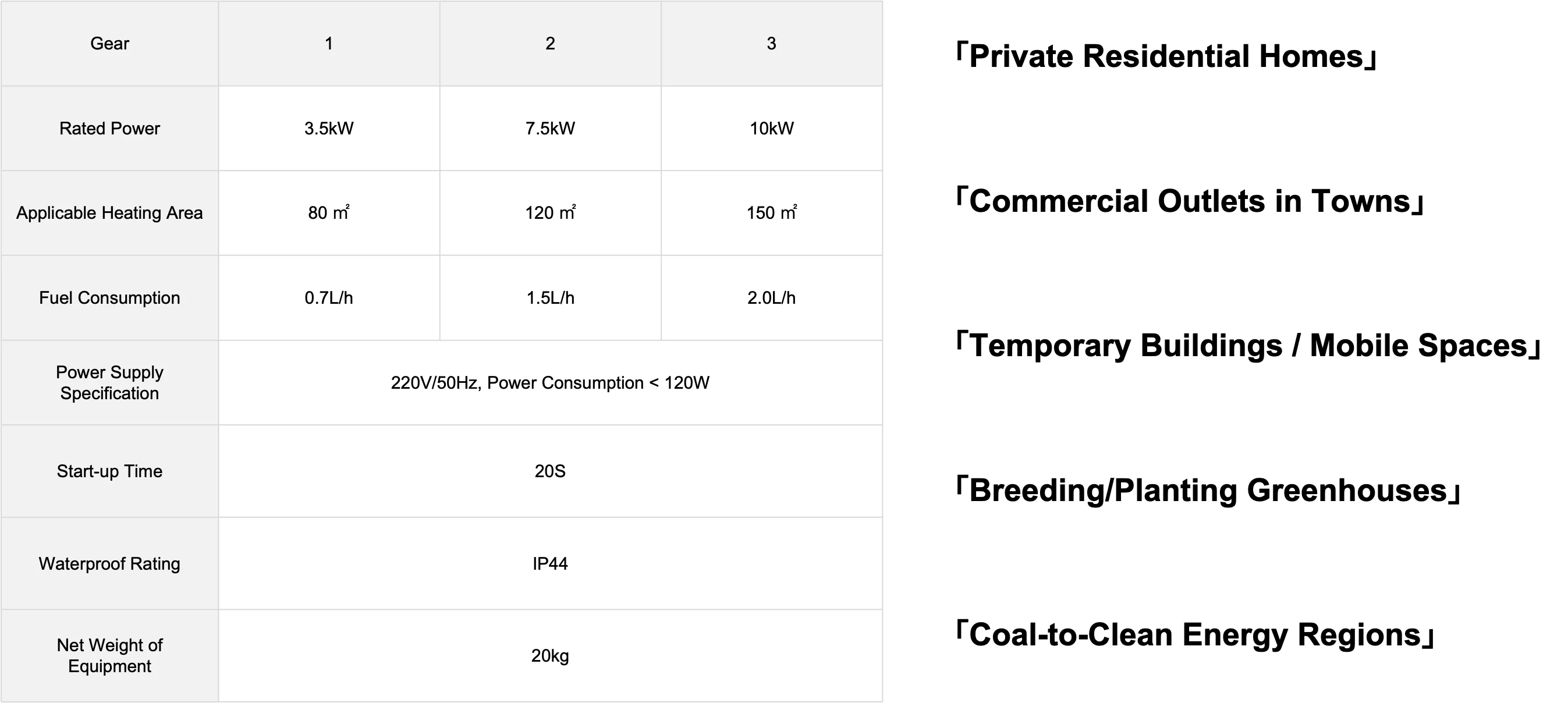
Task: Click the 10kW rated power value
Action: pos(771,129)
